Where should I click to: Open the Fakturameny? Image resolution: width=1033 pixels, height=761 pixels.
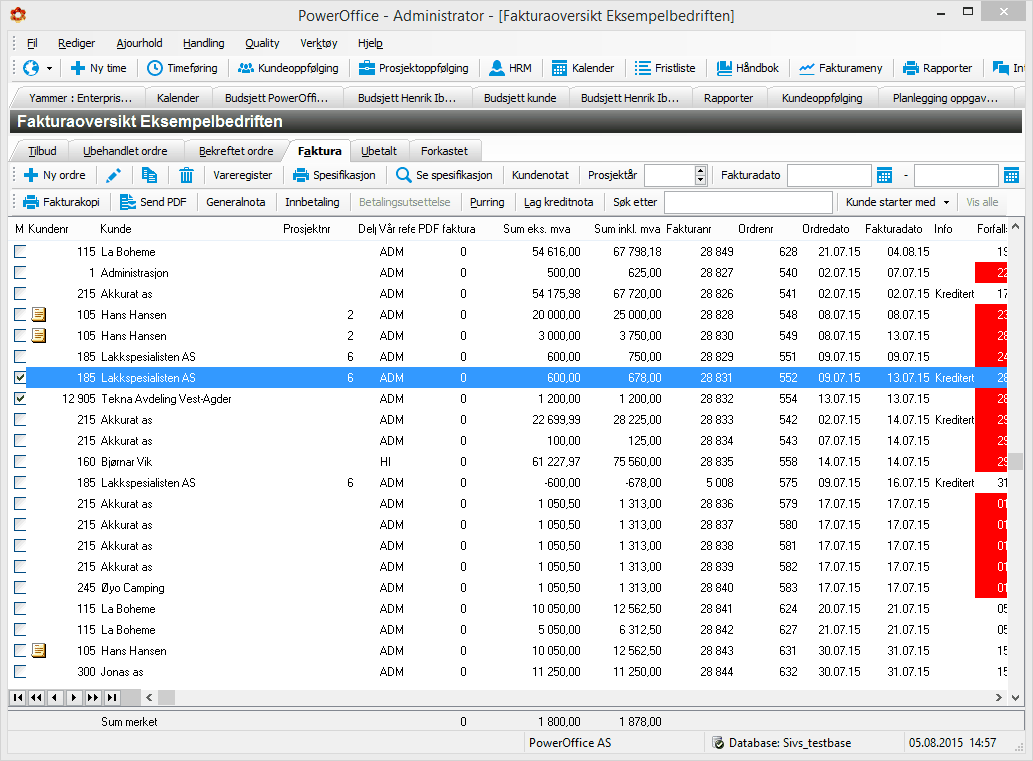point(841,68)
